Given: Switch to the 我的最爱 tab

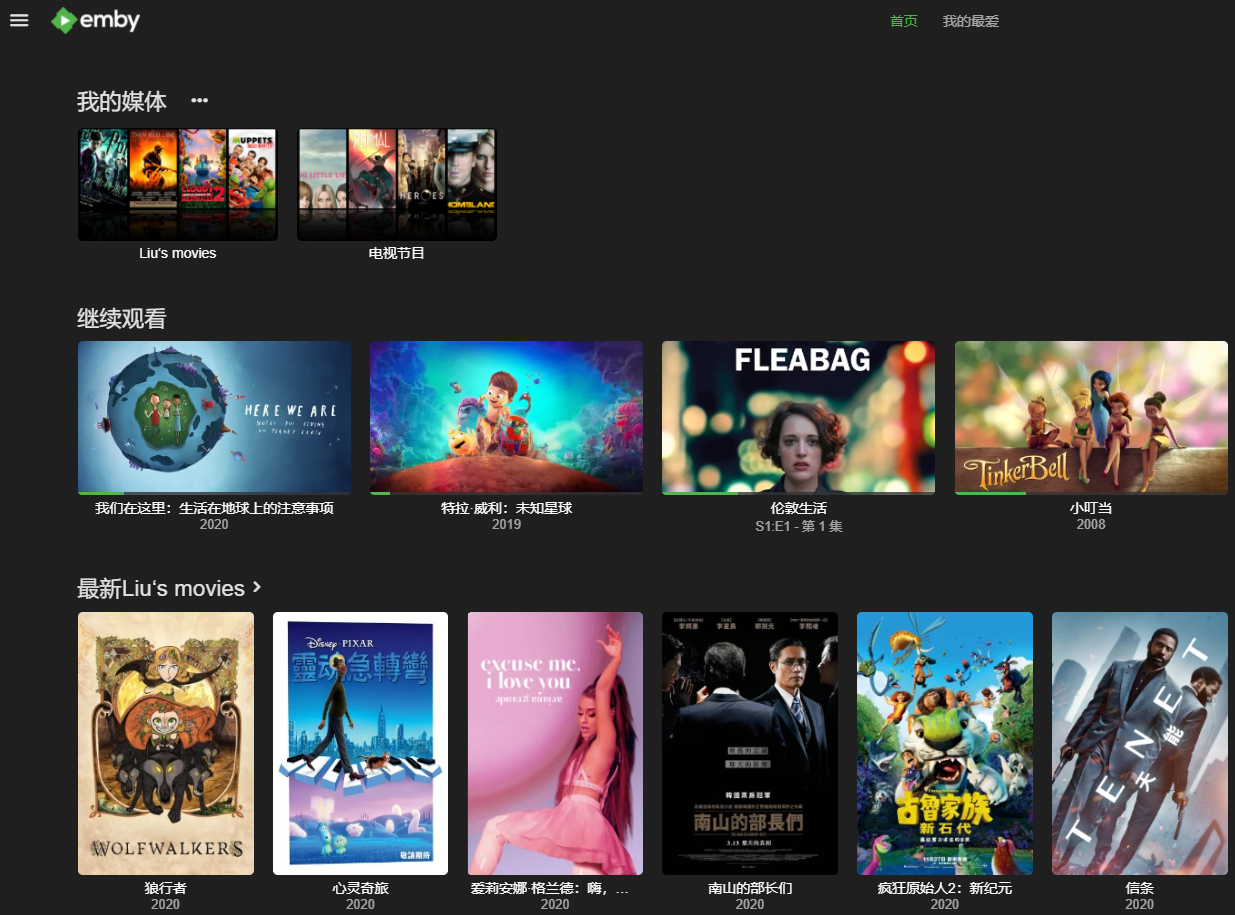Looking at the screenshot, I should [x=970, y=21].
